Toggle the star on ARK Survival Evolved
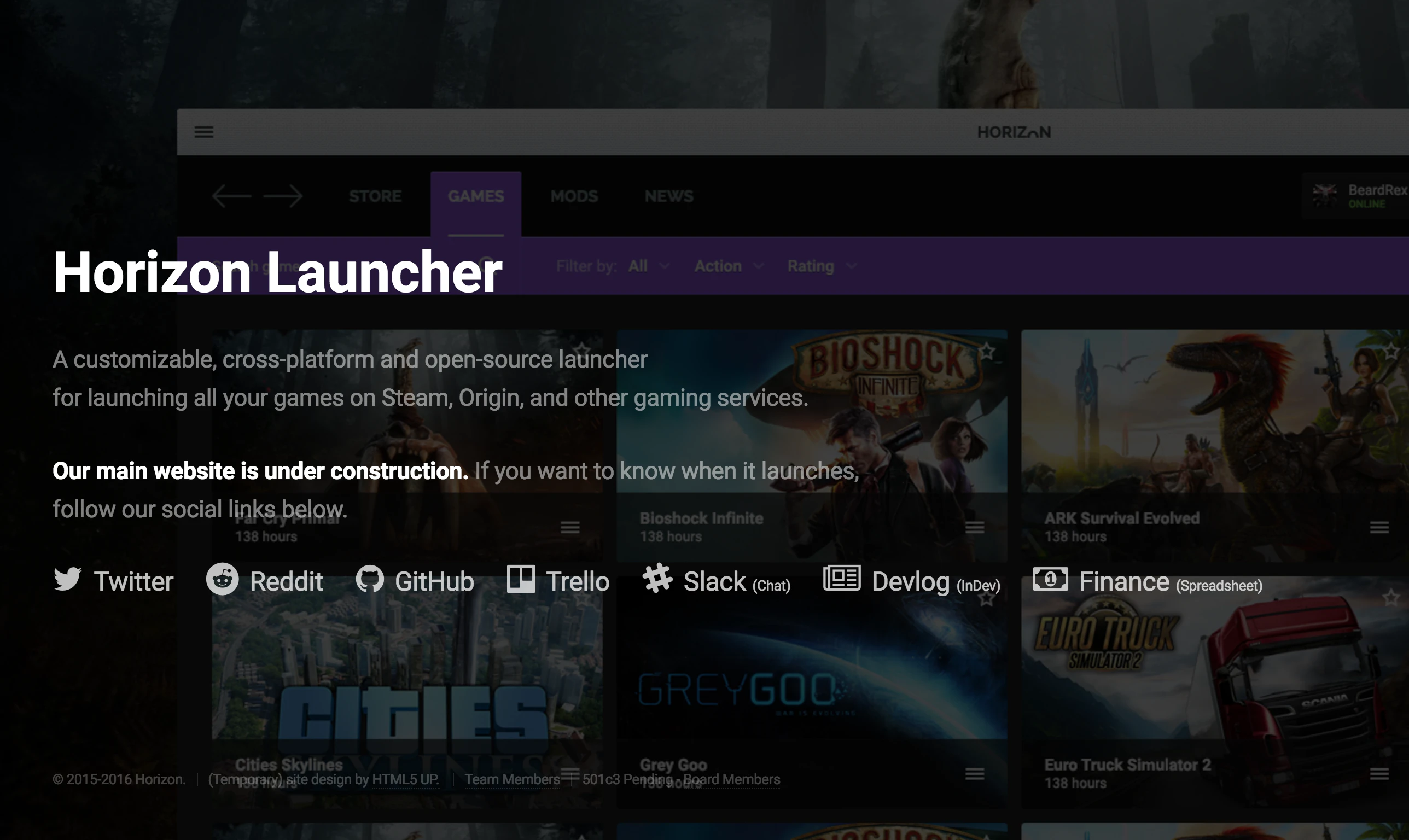Viewport: 1409px width, 840px height. [1391, 351]
